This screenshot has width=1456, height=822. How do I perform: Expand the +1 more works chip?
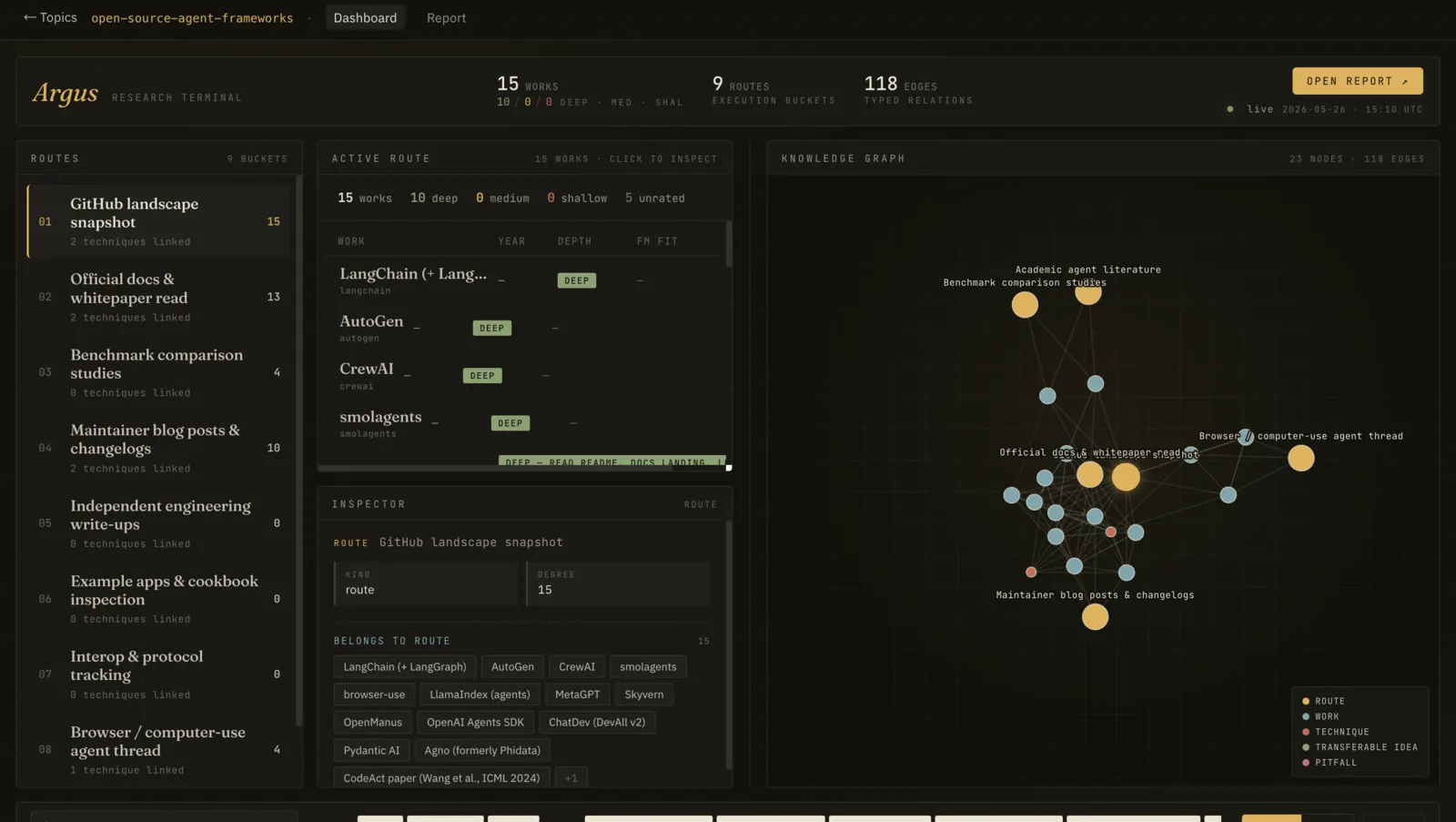click(571, 777)
